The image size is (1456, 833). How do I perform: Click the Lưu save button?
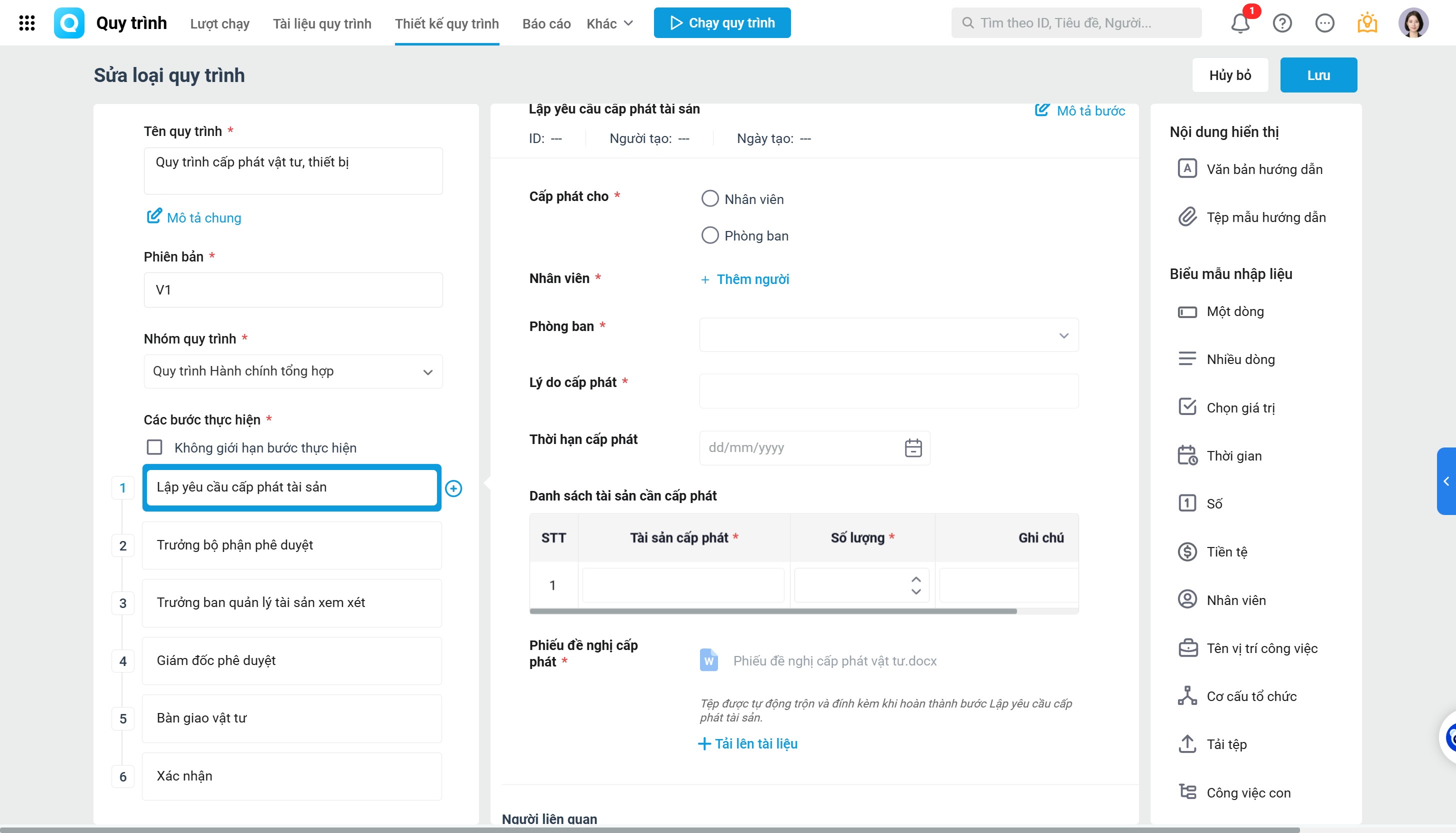point(1318,75)
